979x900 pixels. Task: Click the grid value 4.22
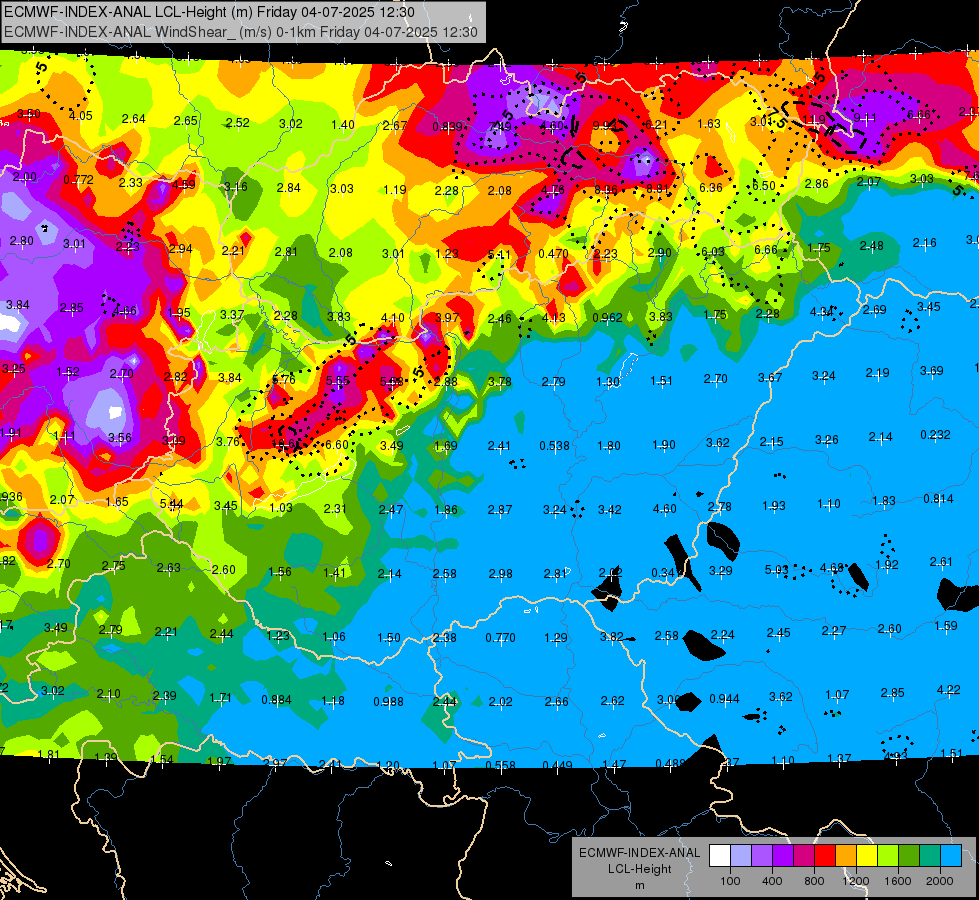click(x=949, y=690)
